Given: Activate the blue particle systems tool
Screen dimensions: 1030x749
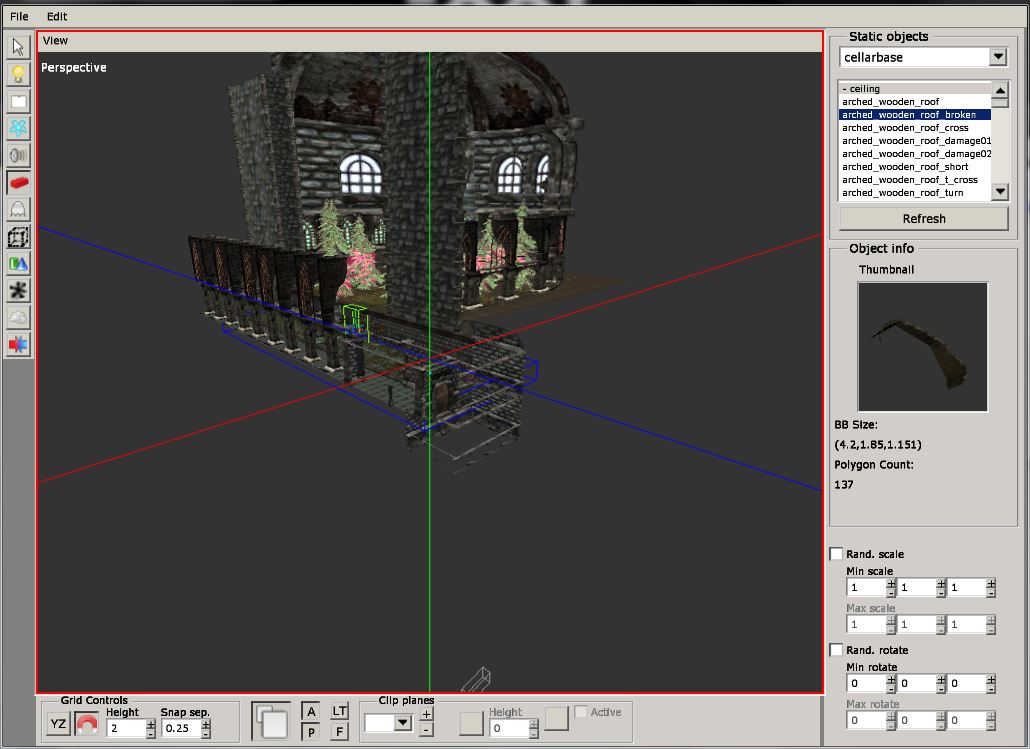Looking at the screenshot, I should tap(18, 128).
